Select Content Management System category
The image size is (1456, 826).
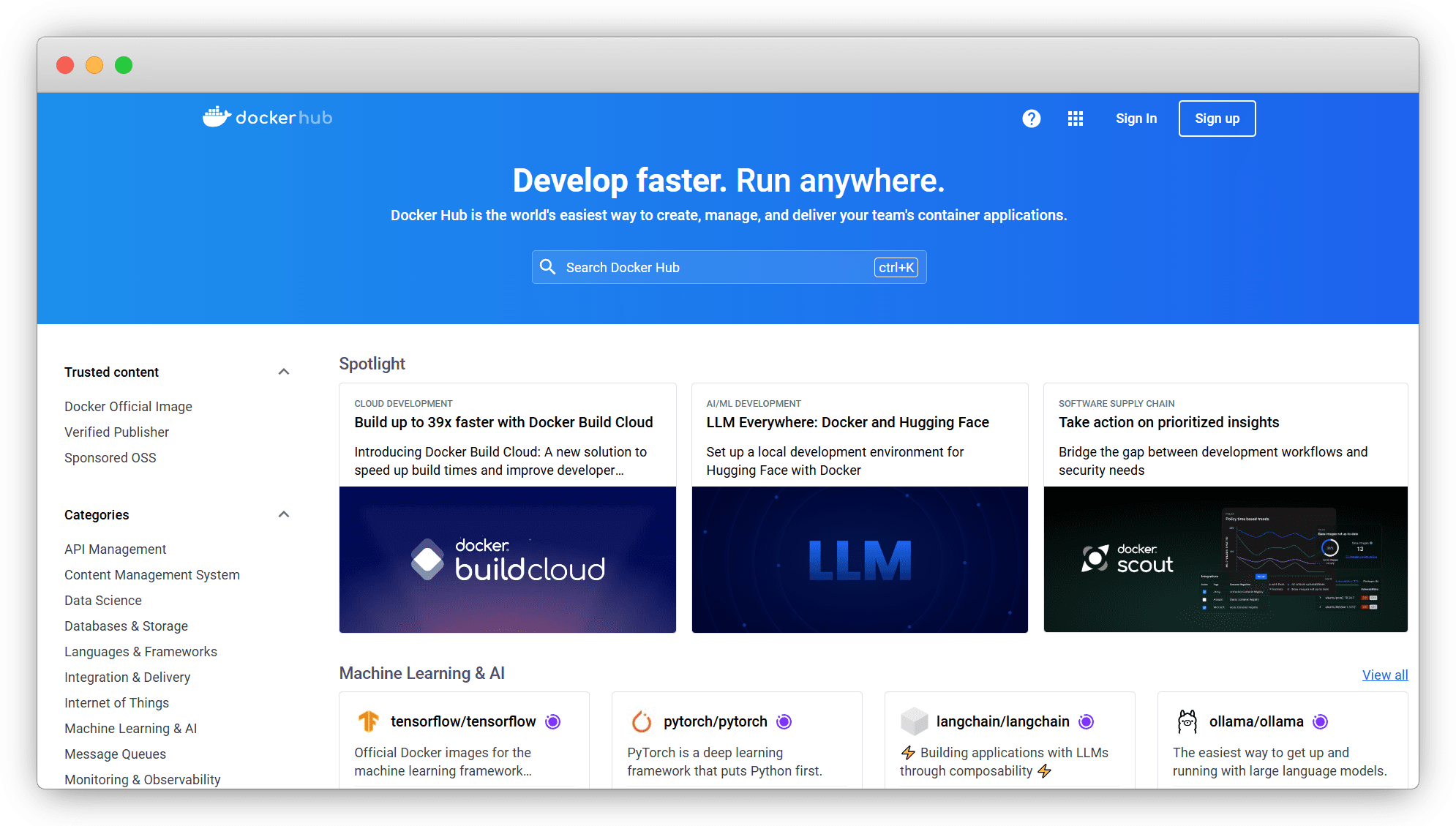151,574
